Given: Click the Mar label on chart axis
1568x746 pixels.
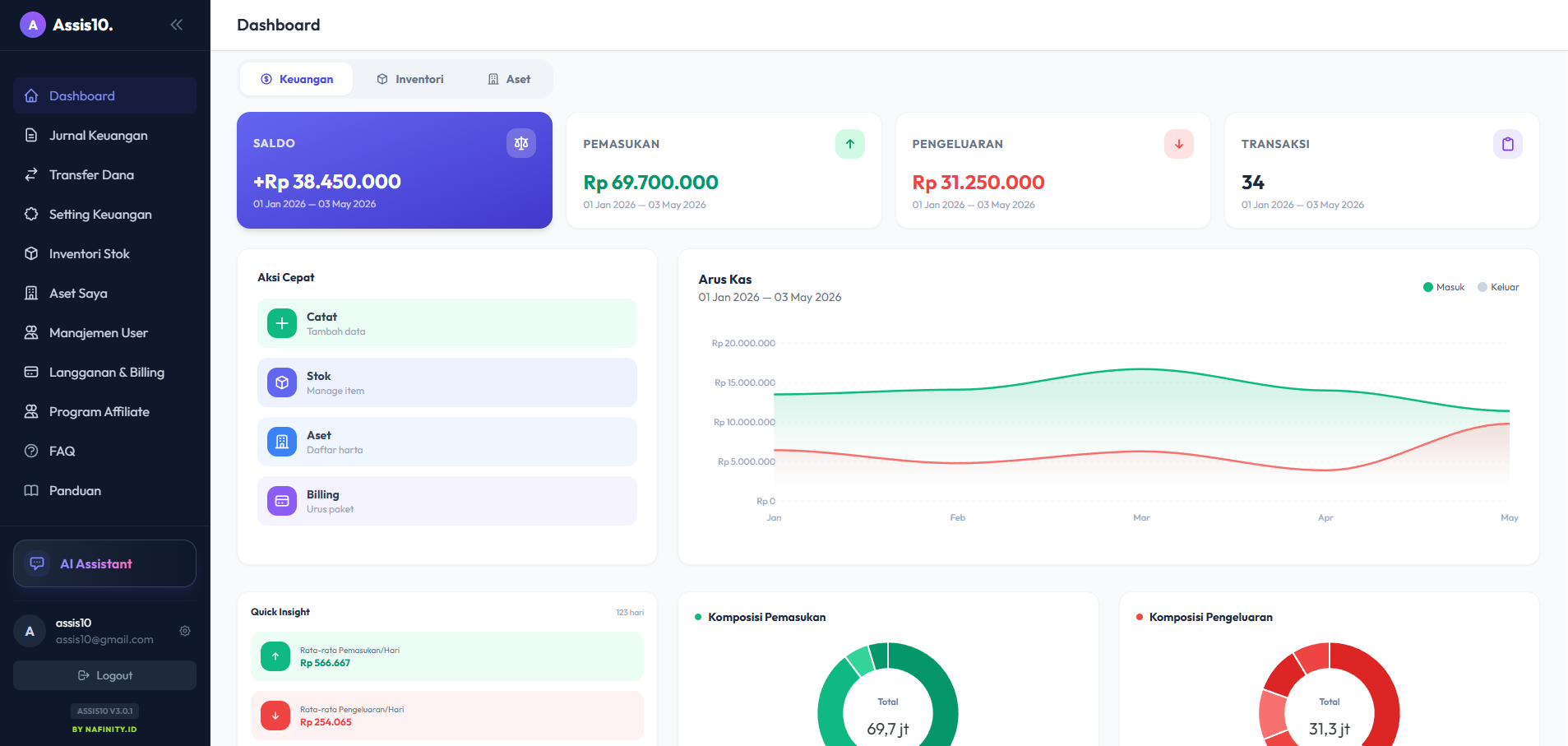Looking at the screenshot, I should pos(1141,517).
